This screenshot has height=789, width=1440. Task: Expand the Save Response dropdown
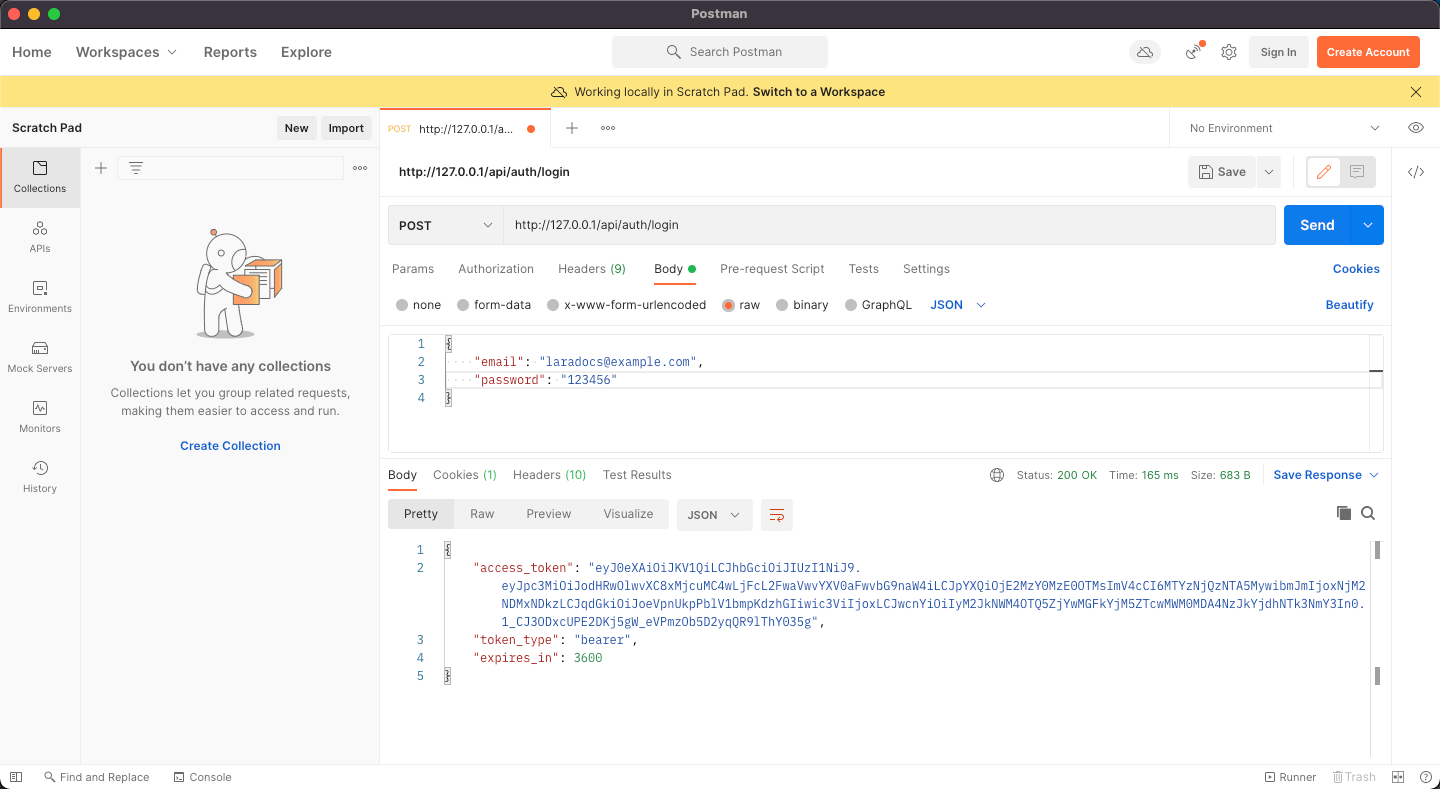1326,475
